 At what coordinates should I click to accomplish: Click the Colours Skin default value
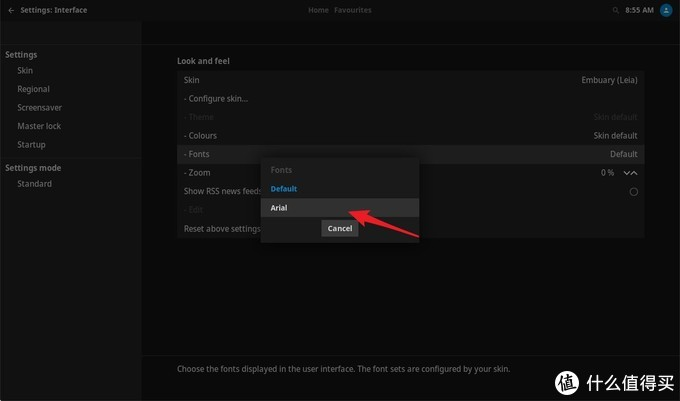pos(615,136)
